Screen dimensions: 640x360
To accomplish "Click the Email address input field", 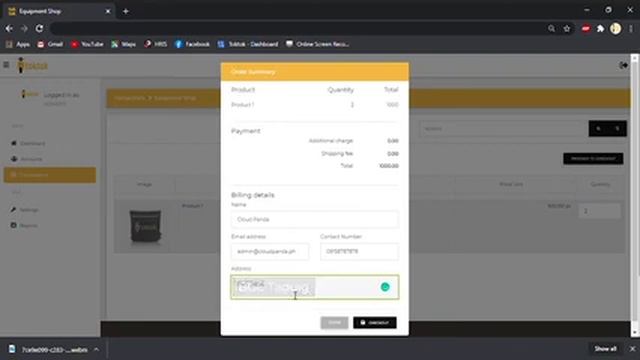I will coord(270,251).
